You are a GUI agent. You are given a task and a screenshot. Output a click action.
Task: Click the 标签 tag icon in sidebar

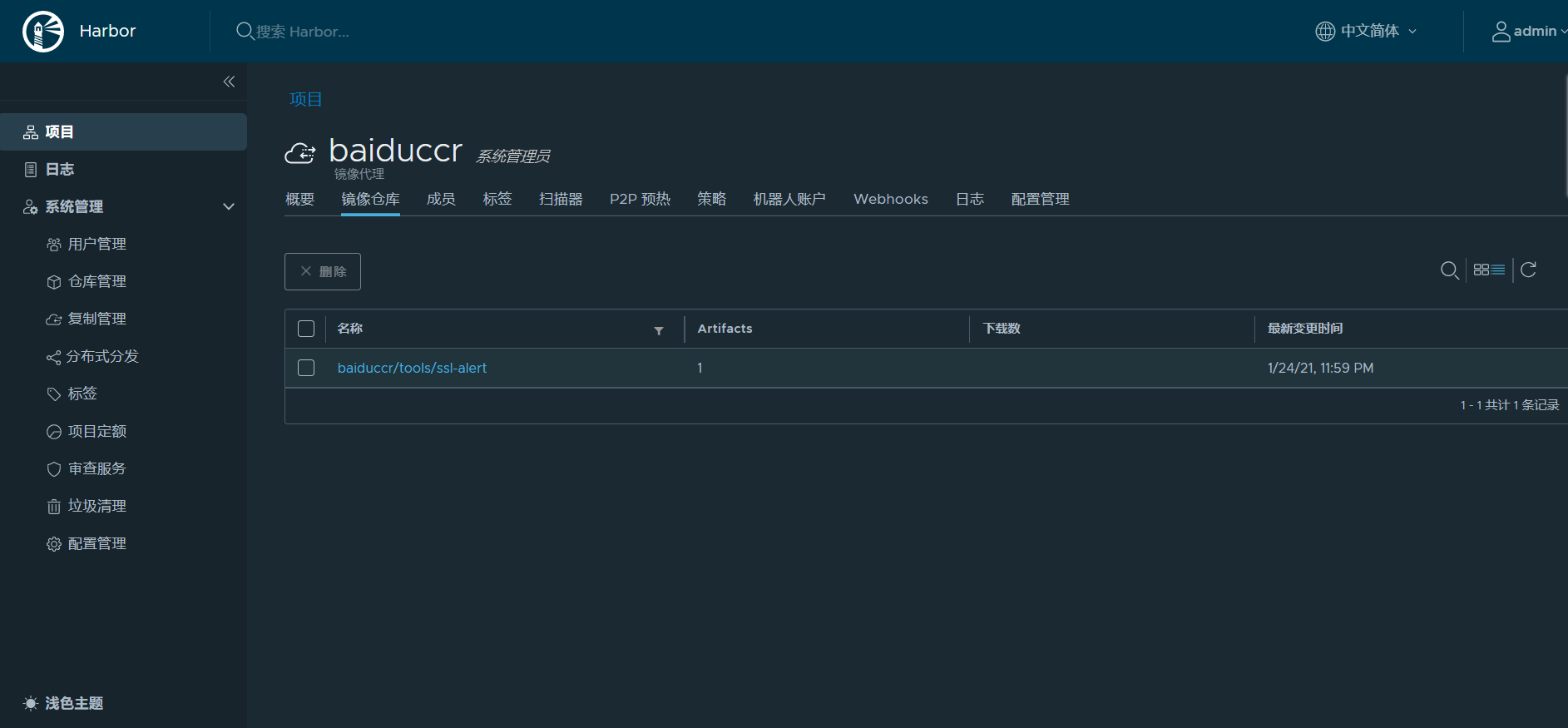click(54, 394)
